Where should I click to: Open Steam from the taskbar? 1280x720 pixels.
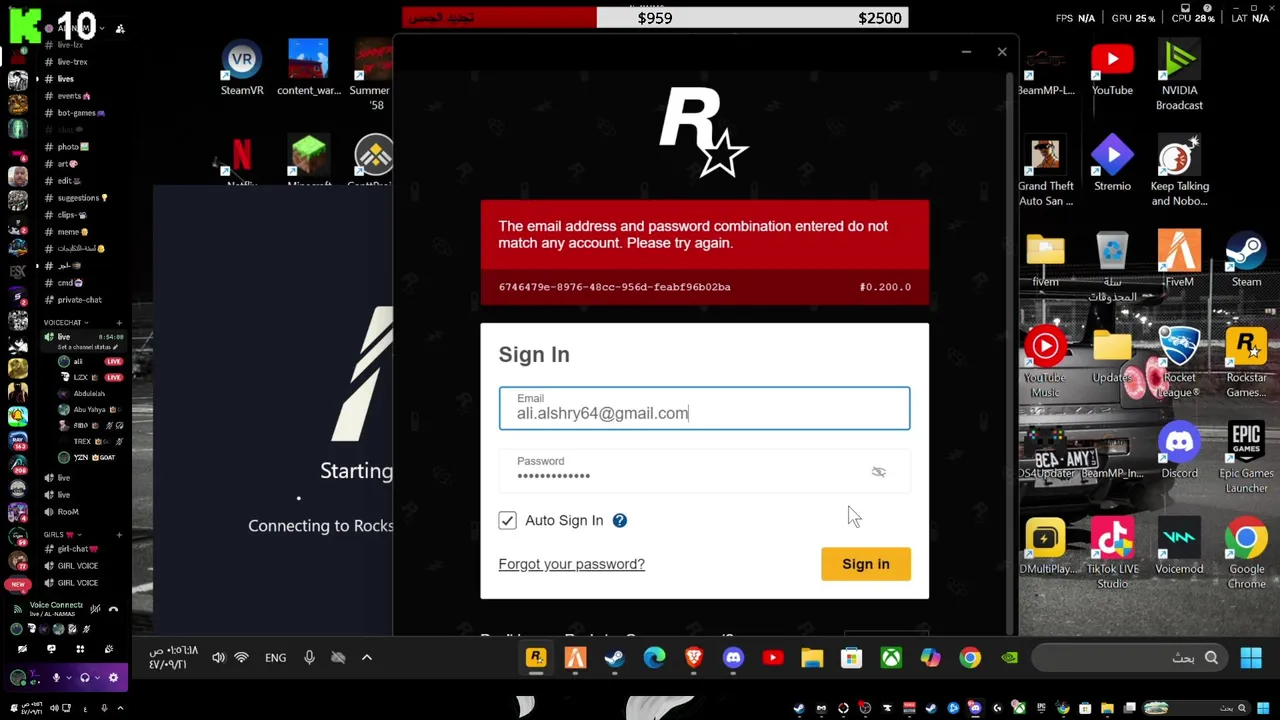point(615,658)
